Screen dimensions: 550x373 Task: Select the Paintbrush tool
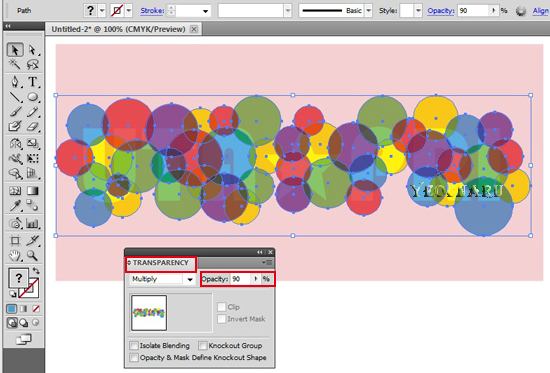tap(15, 112)
